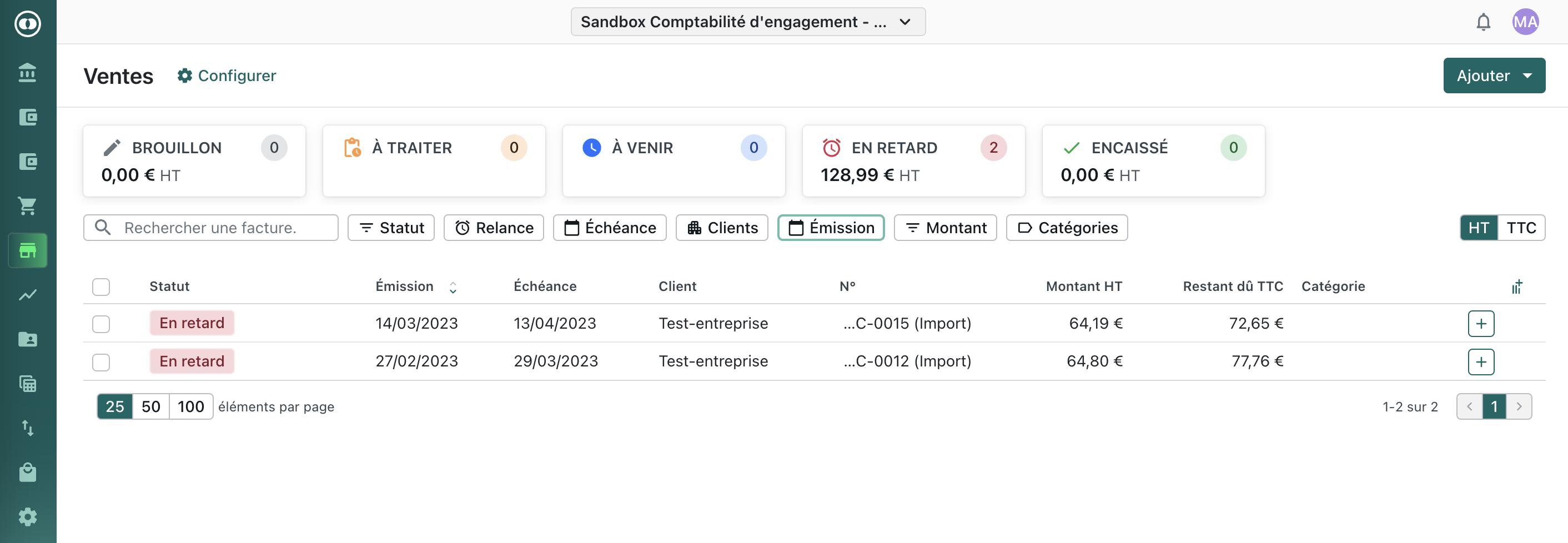
Task: Open the up-down arrows transfer icon
Action: tap(27, 428)
